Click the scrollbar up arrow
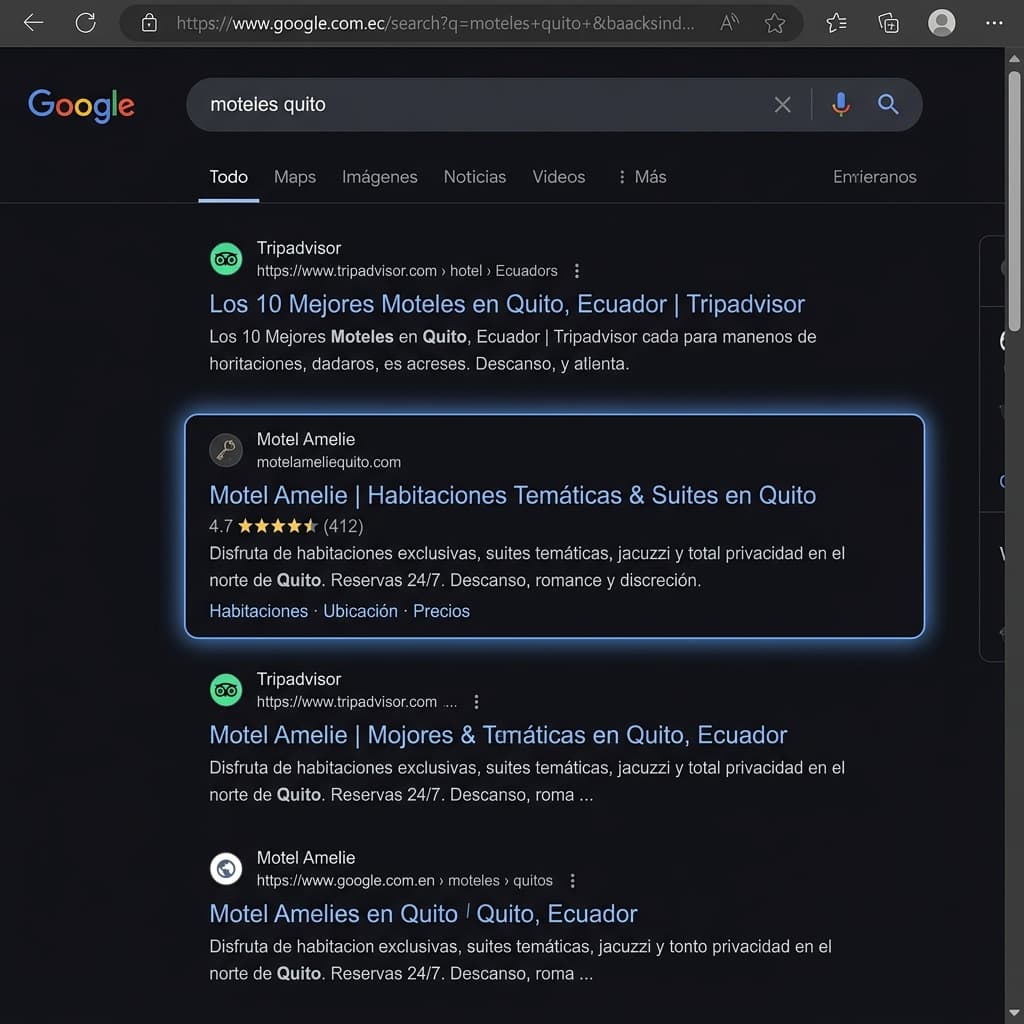 (1014, 59)
